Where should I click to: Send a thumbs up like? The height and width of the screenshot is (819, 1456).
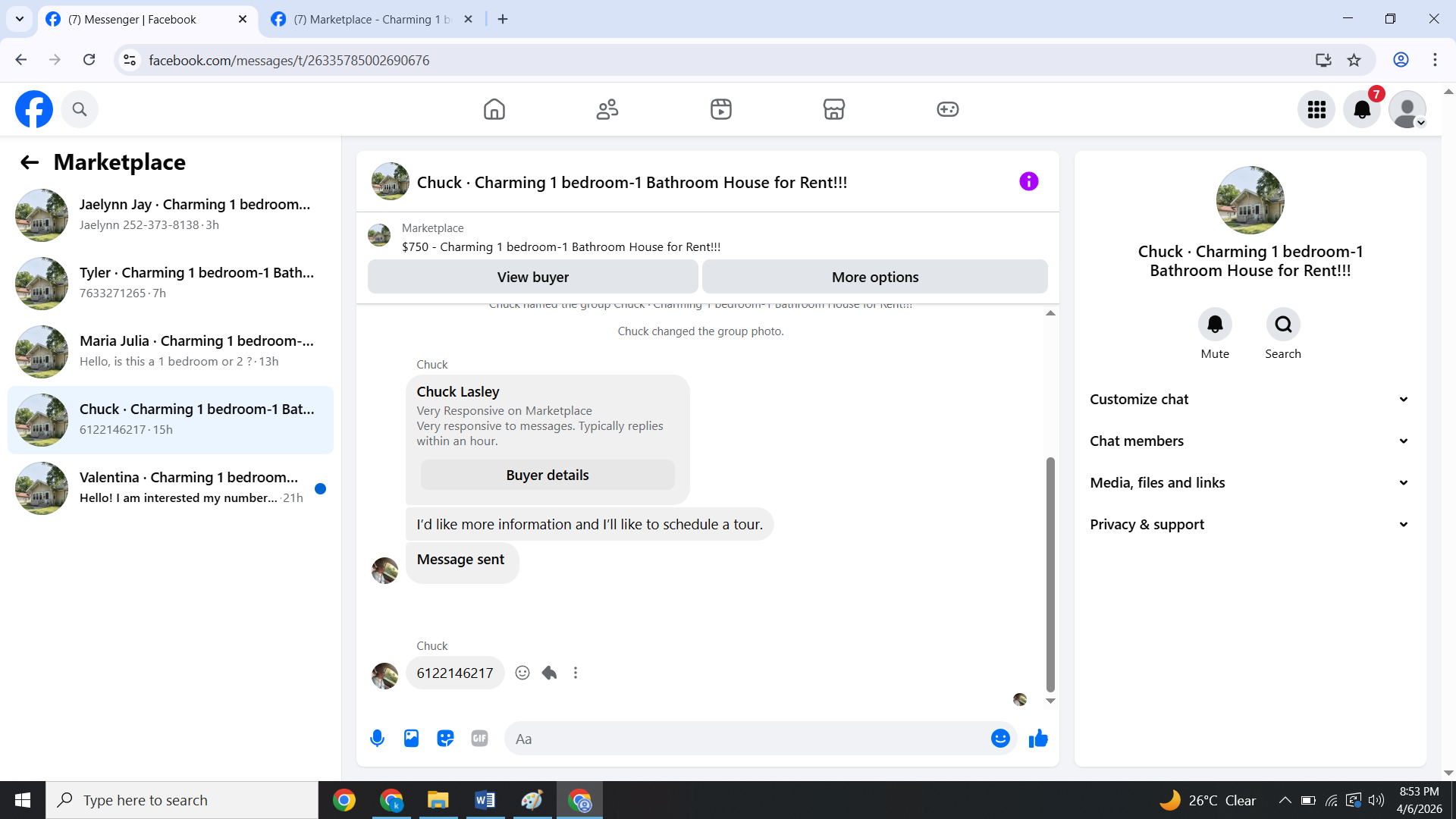(1038, 738)
